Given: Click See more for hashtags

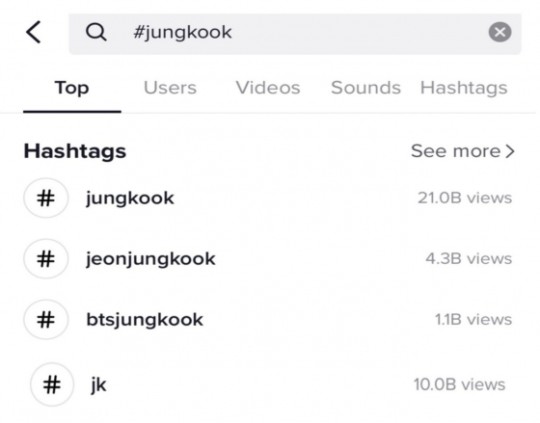Looking at the screenshot, I should coord(463,151).
